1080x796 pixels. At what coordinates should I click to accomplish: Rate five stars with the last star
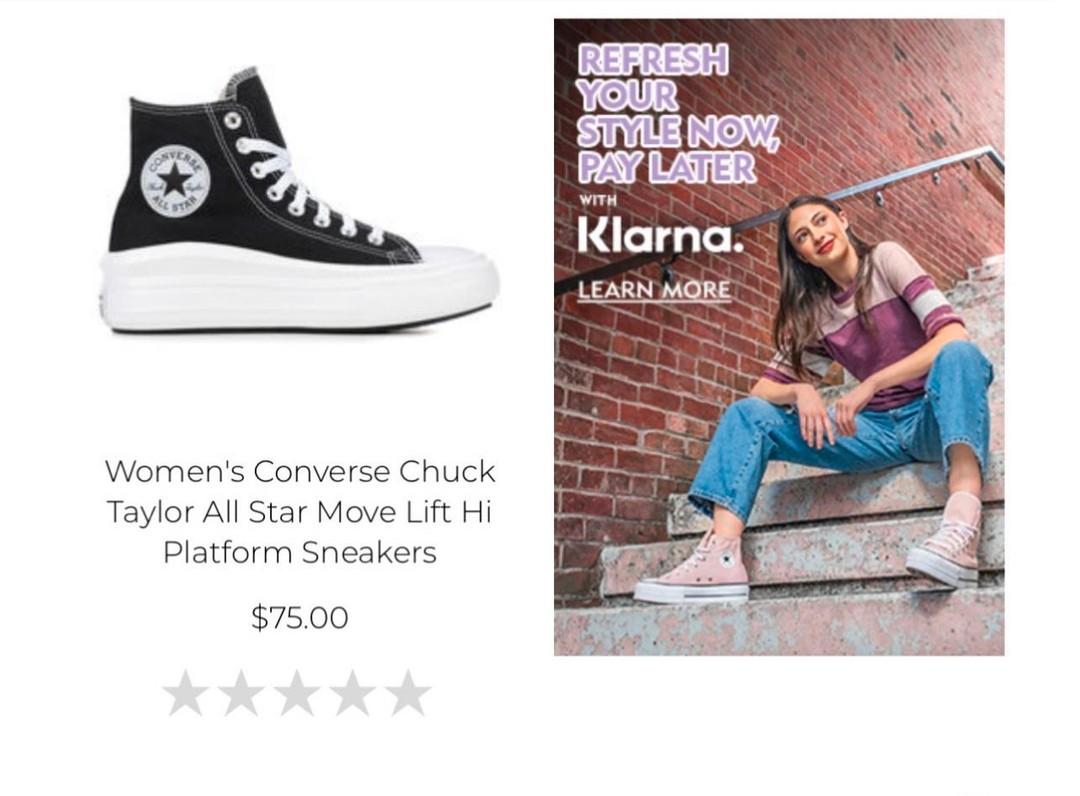coord(408,693)
